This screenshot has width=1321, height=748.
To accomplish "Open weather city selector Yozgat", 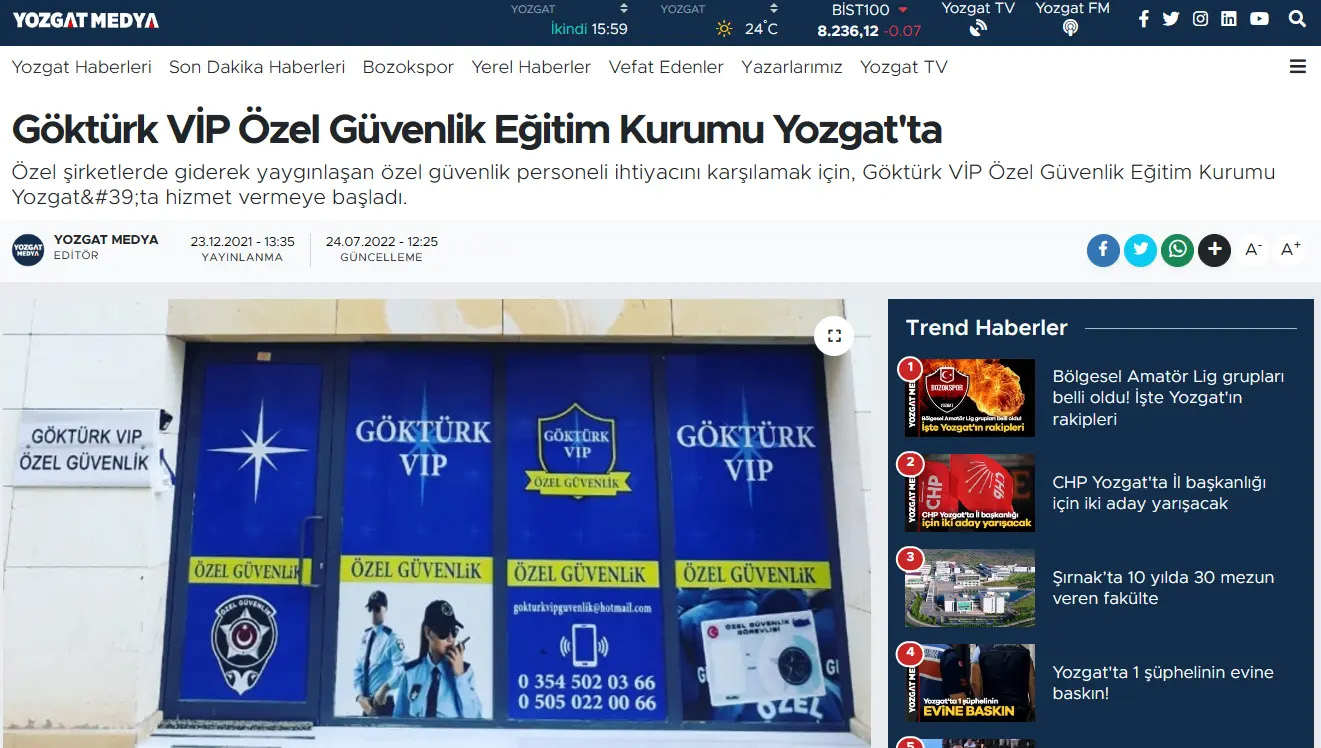I will [x=719, y=9].
